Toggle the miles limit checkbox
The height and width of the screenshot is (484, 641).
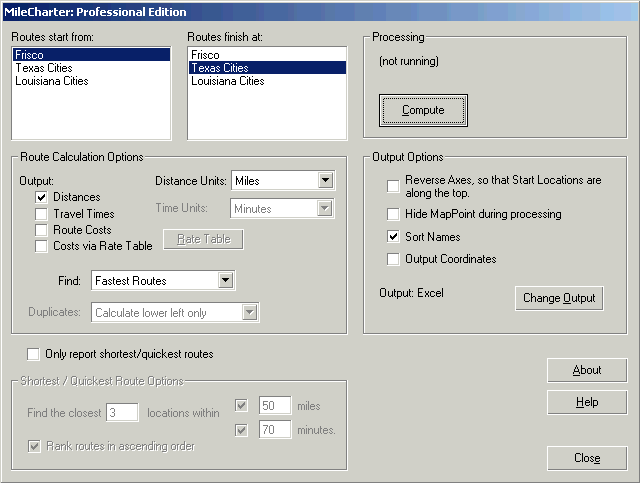[x=241, y=406]
